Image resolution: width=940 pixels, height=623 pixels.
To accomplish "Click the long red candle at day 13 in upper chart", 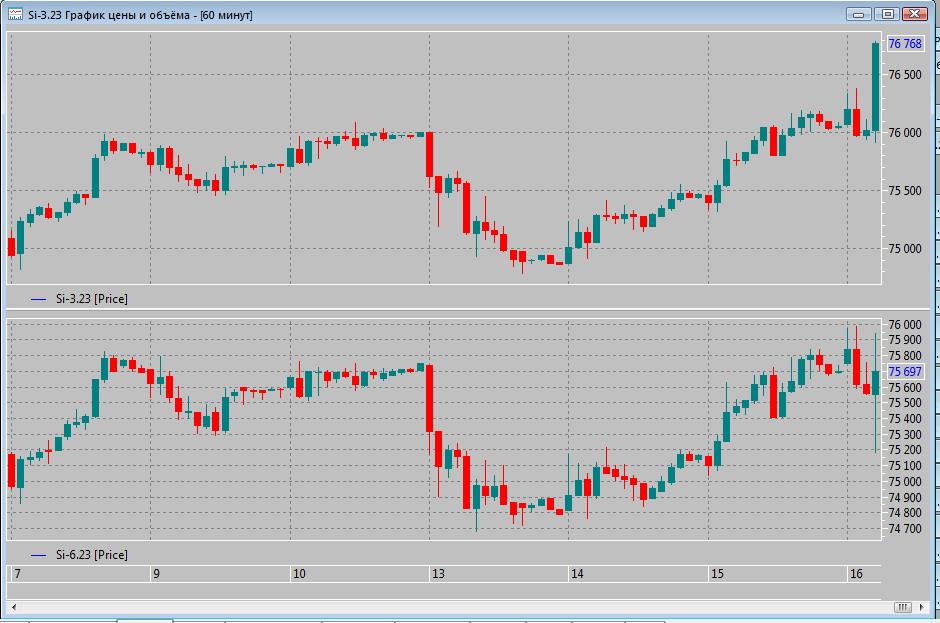I will coord(429,155).
